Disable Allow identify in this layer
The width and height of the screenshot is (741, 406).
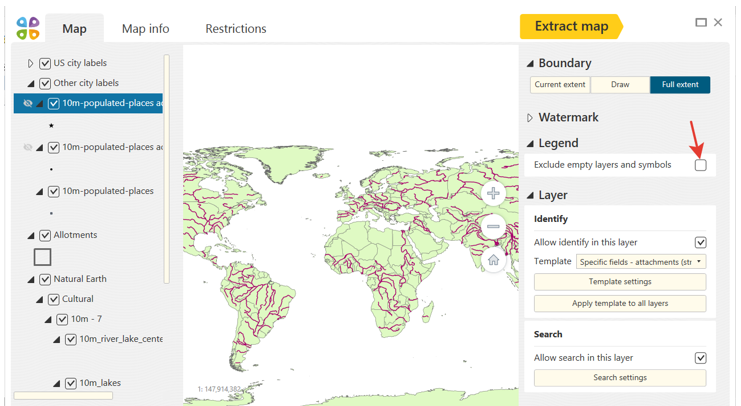click(701, 242)
